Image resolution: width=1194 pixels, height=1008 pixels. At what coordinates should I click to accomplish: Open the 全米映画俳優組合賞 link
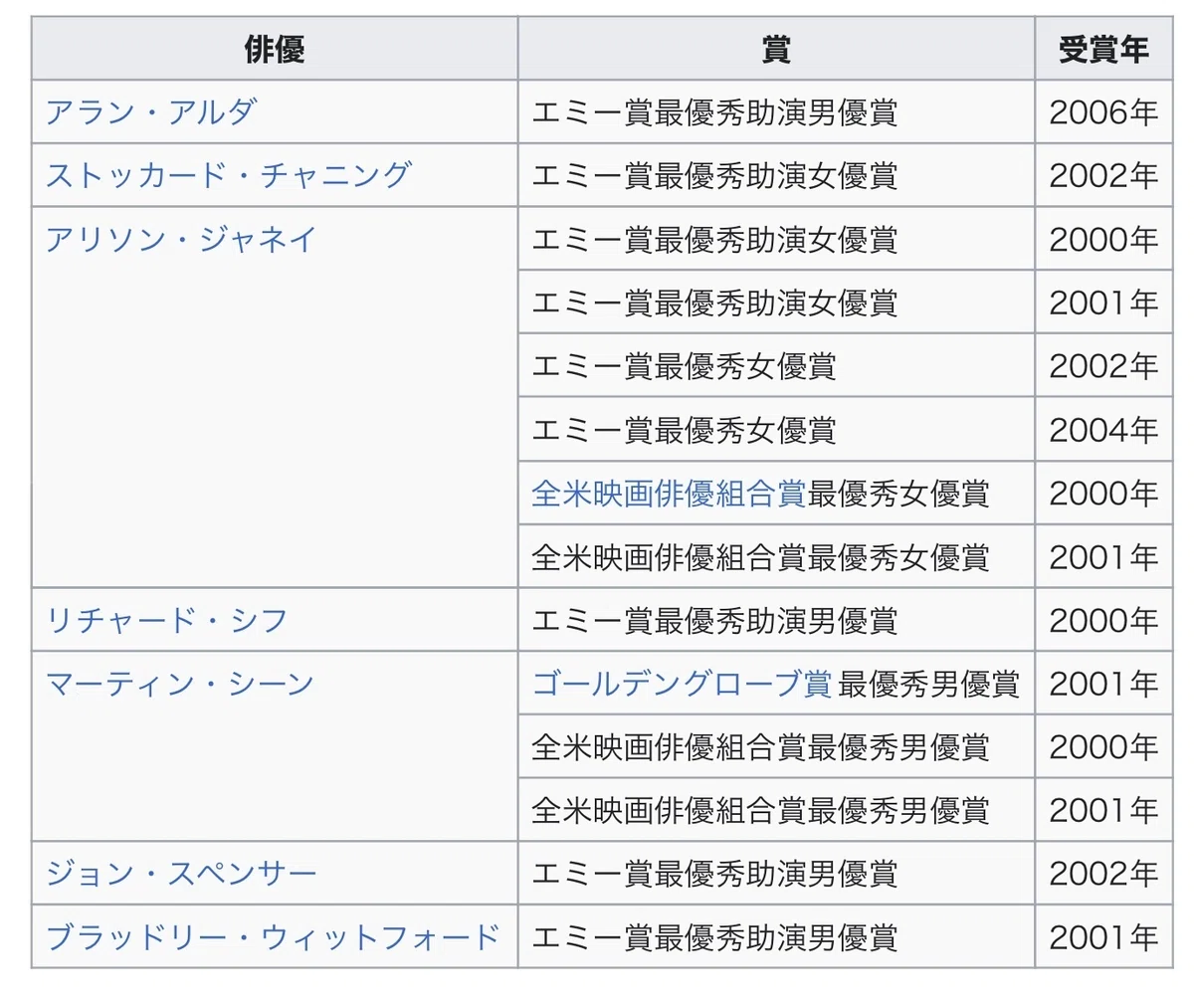coord(669,494)
